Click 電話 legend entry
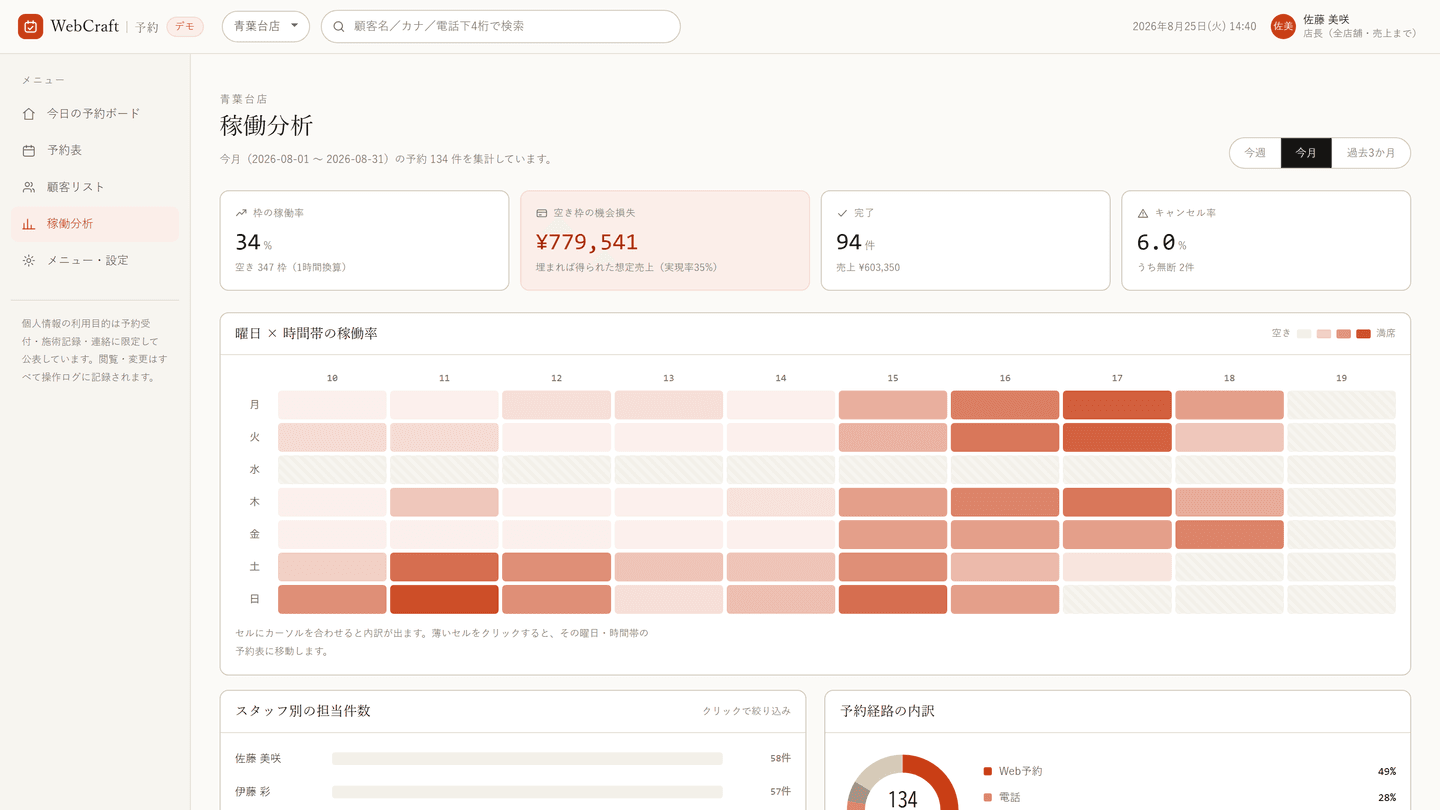 point(1189,797)
